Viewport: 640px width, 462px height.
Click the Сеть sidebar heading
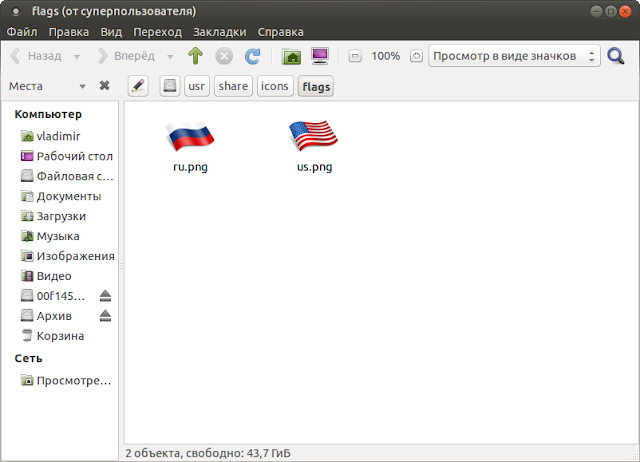pos(29,358)
